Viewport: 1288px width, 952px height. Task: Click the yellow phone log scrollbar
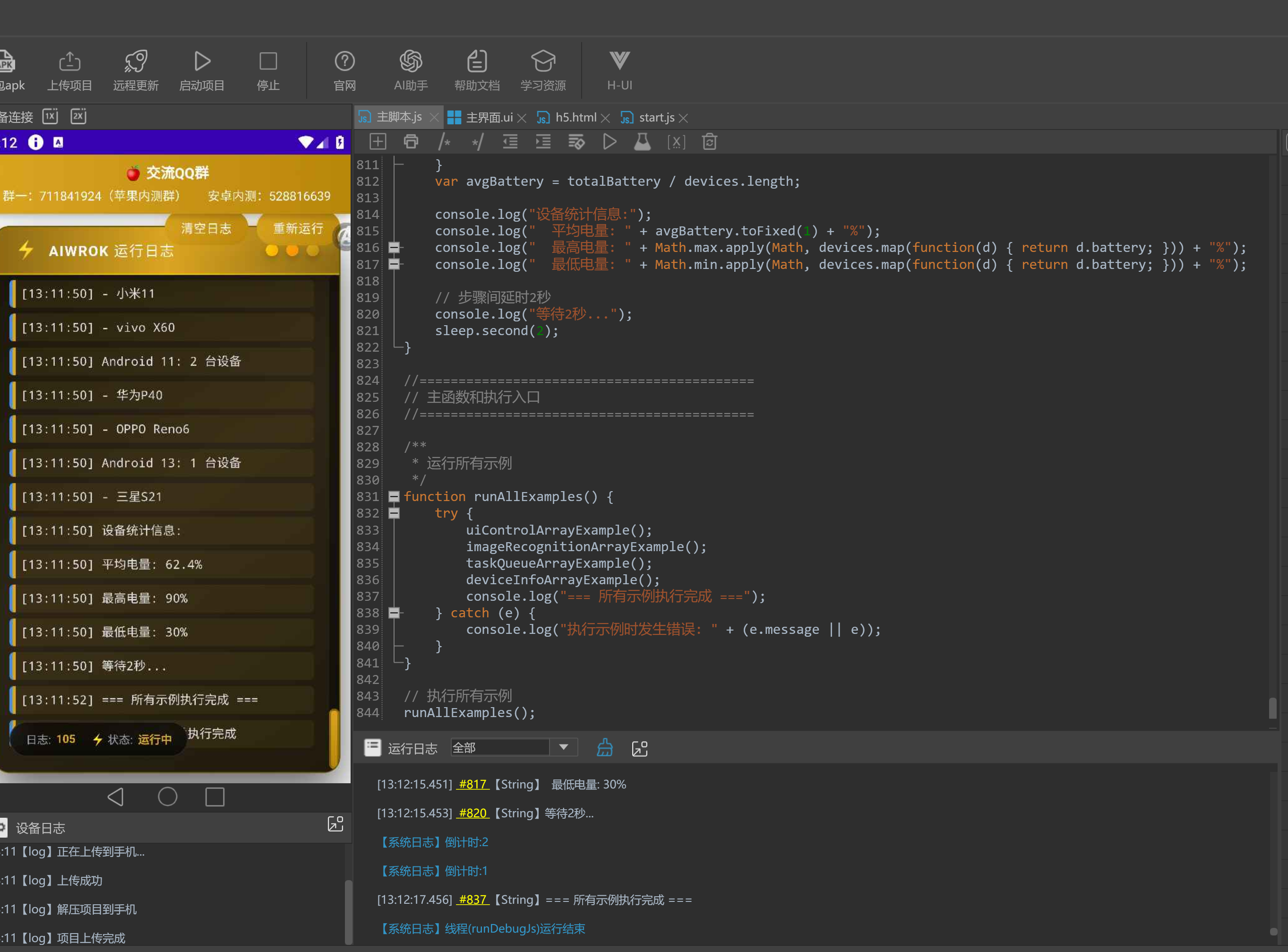coord(334,739)
